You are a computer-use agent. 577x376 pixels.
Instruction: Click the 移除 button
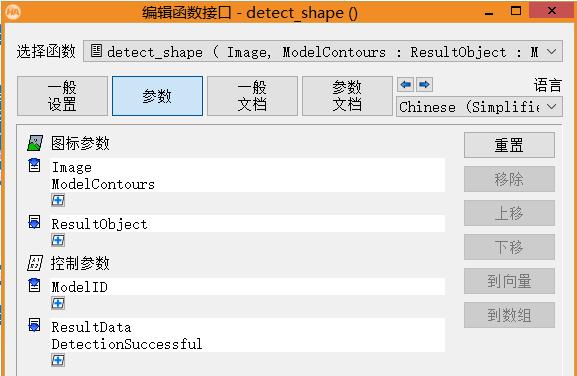tap(509, 179)
